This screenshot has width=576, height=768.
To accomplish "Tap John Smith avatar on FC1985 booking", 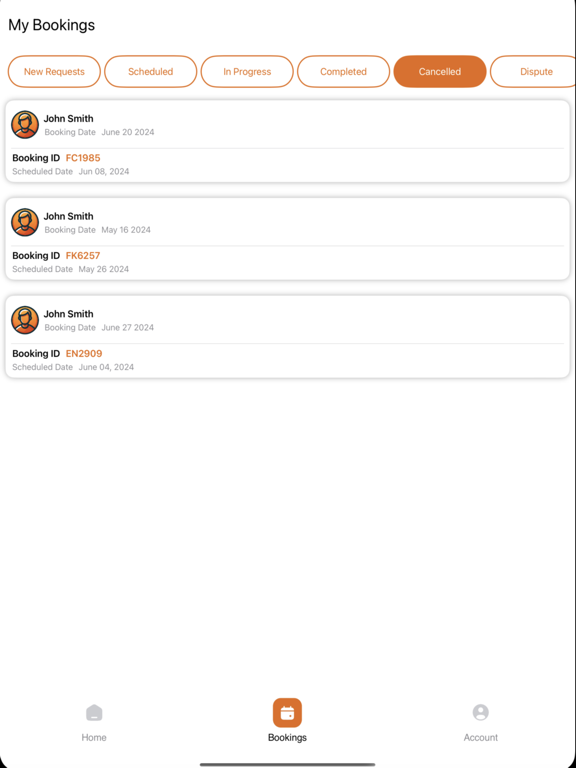I will pos(25,124).
